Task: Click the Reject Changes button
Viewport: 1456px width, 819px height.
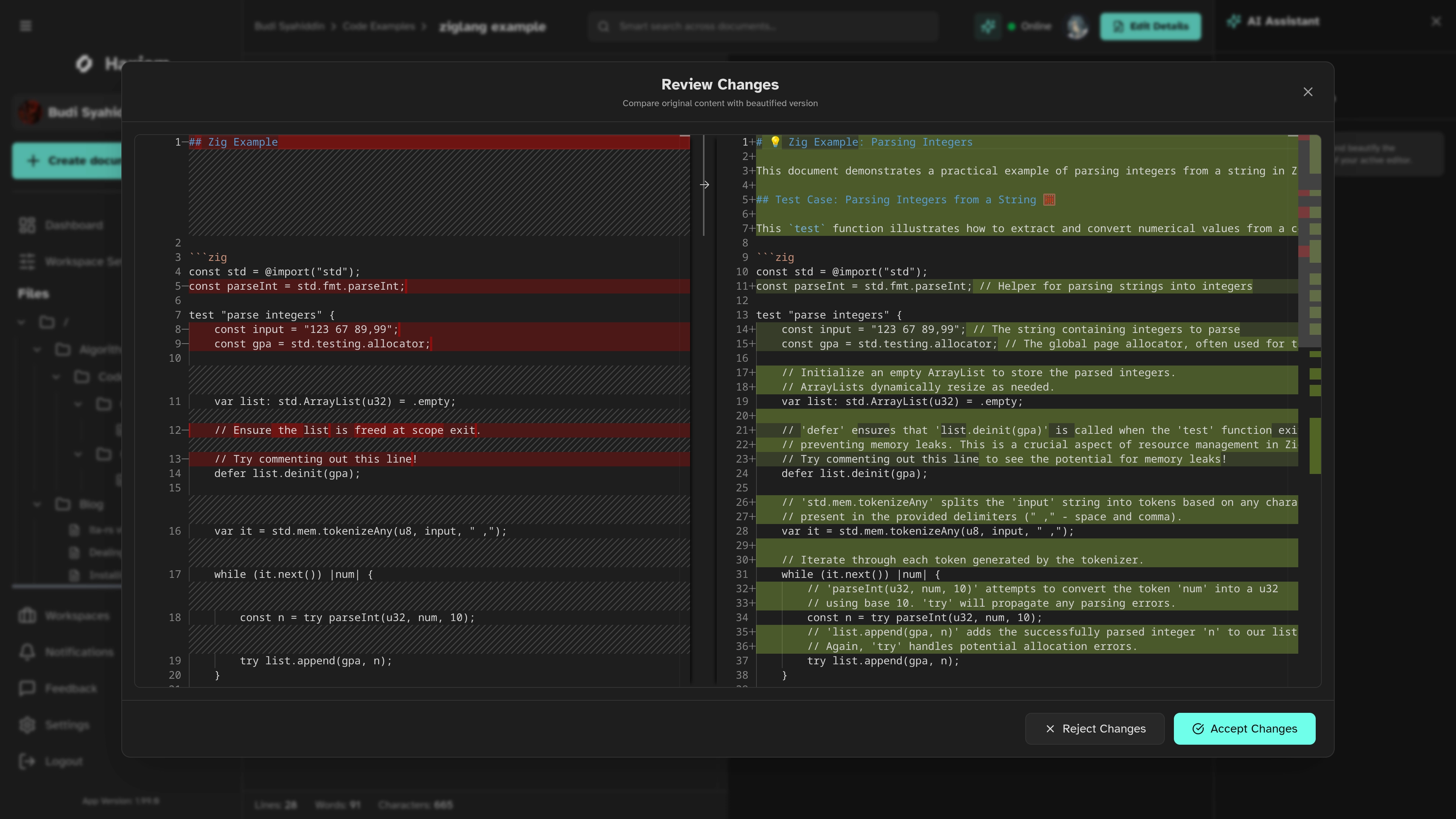Action: [x=1094, y=728]
